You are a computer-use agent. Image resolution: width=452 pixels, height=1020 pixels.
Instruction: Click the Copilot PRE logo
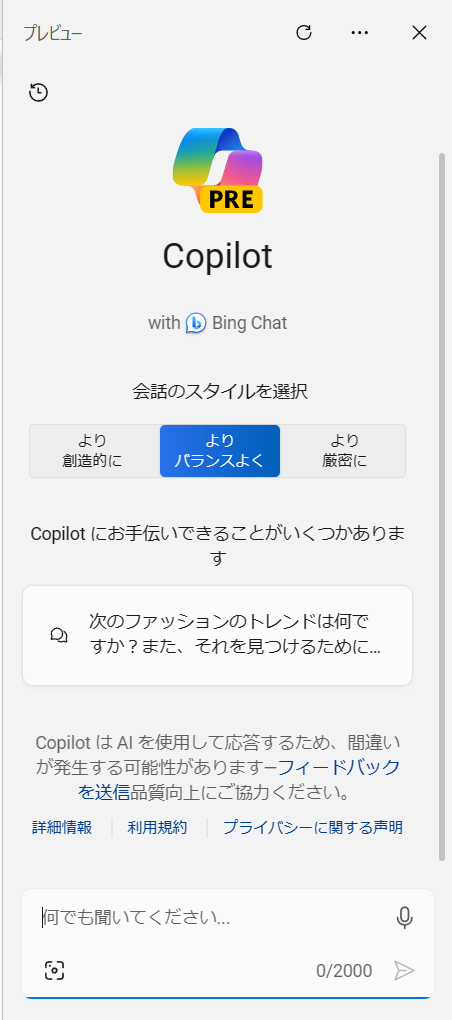pos(218,170)
